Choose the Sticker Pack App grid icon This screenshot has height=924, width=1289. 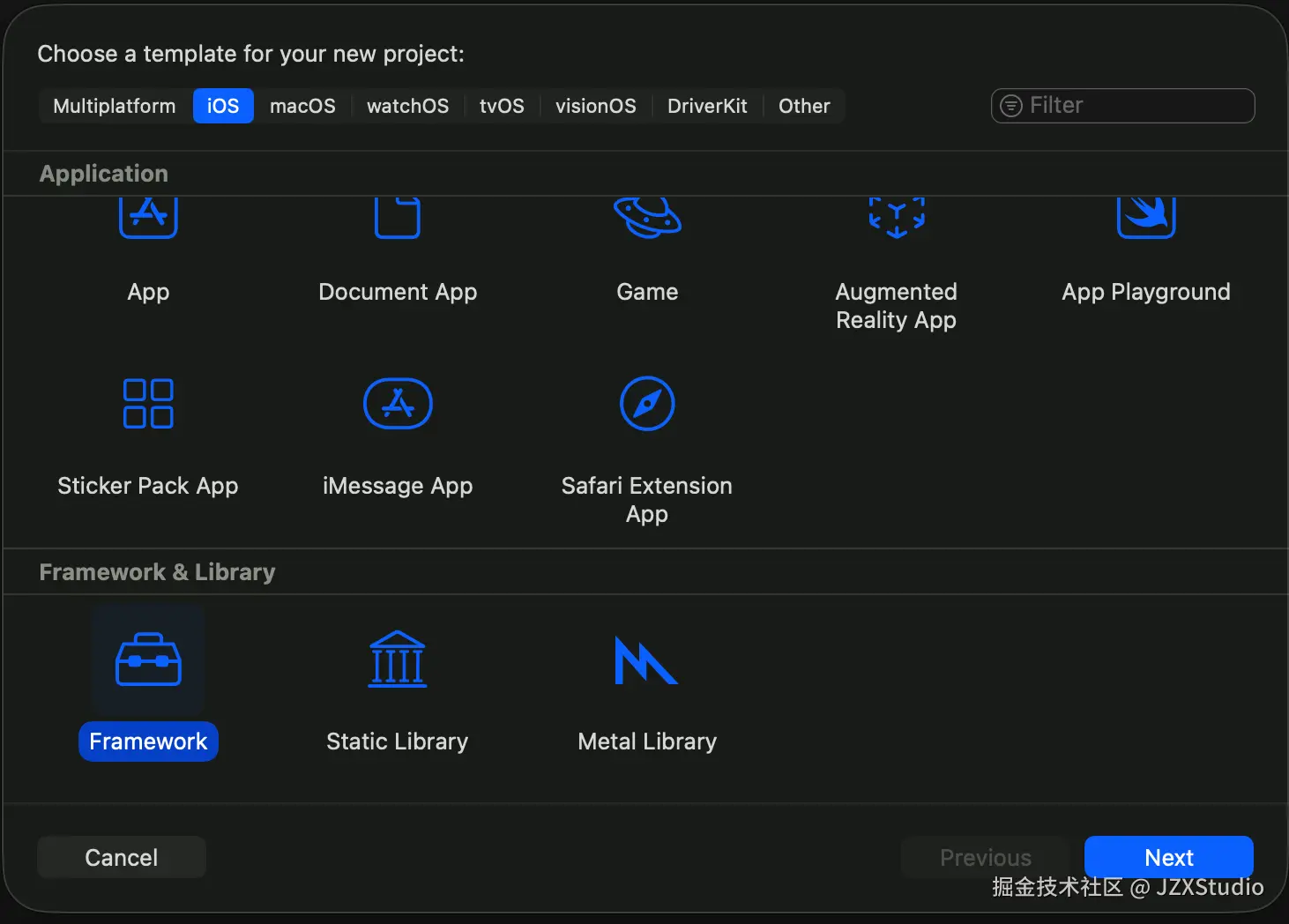click(148, 404)
